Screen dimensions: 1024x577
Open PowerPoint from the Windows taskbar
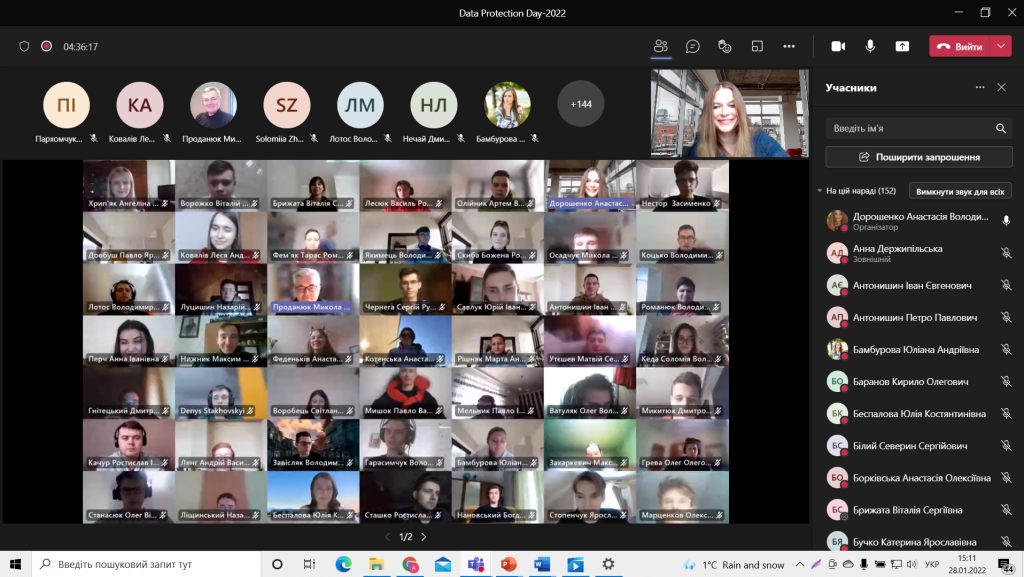pos(507,564)
